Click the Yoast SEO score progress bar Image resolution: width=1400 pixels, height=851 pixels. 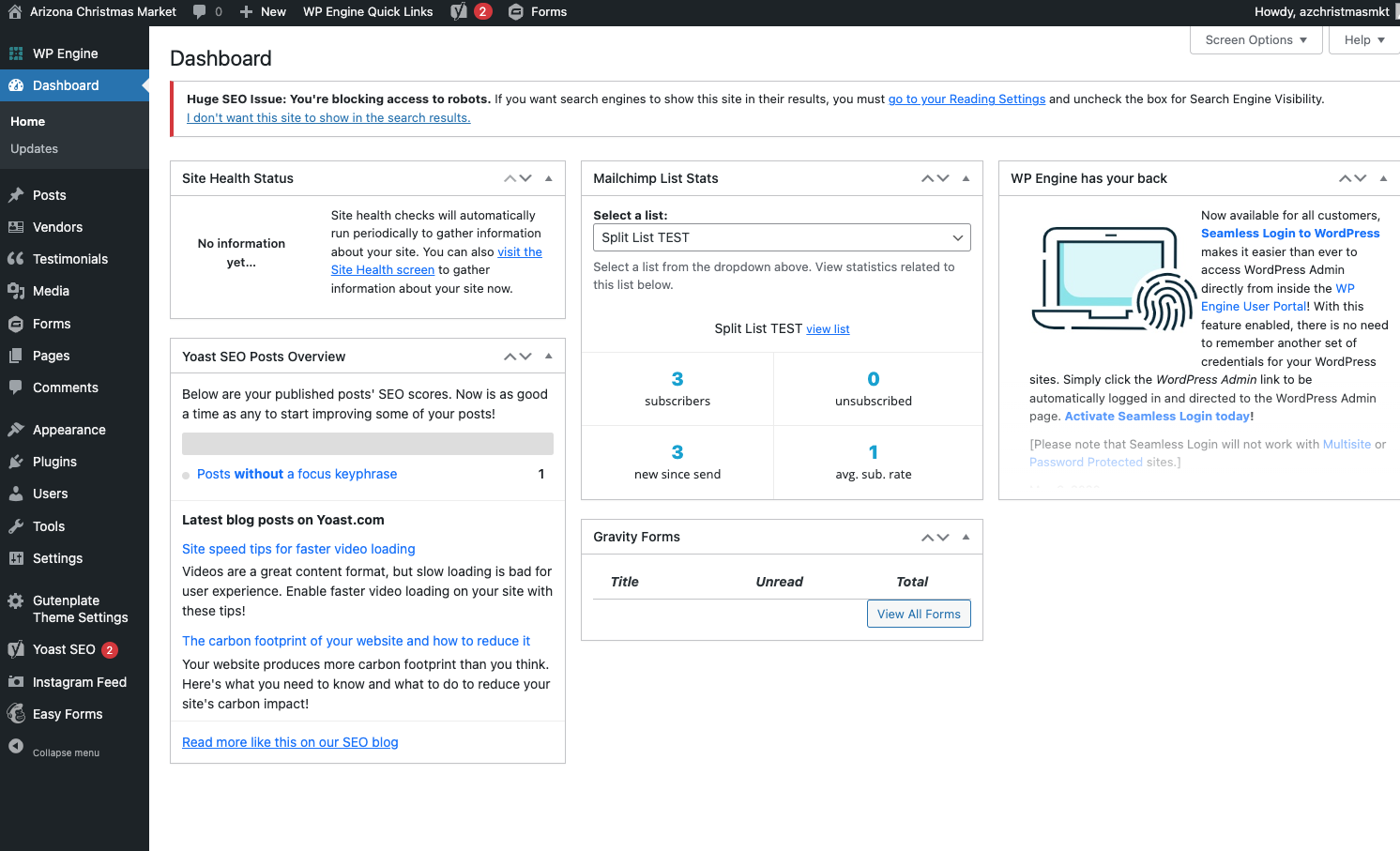click(368, 444)
